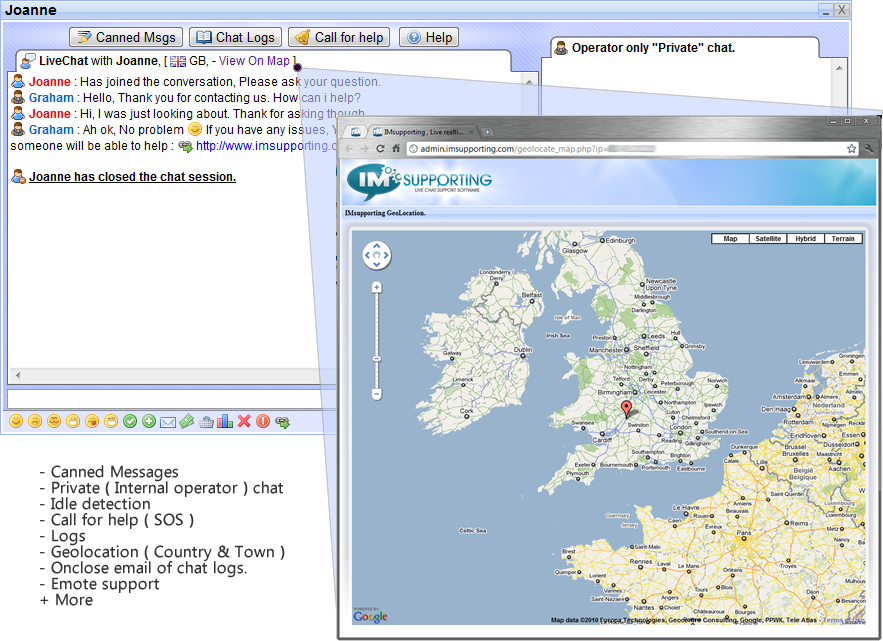Select the LiveChat with Joanne tab

(264, 61)
